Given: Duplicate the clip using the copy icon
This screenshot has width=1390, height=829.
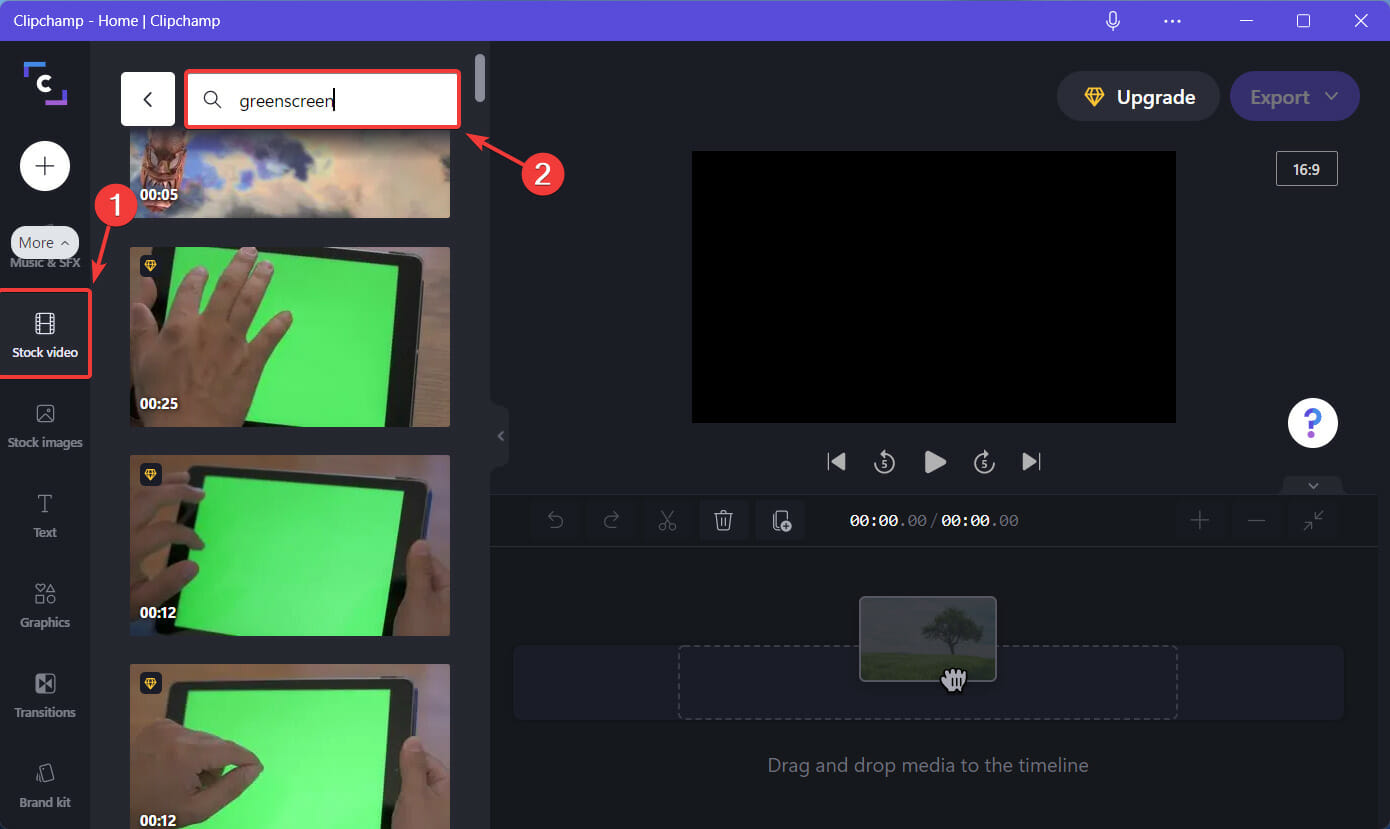Looking at the screenshot, I should point(780,520).
